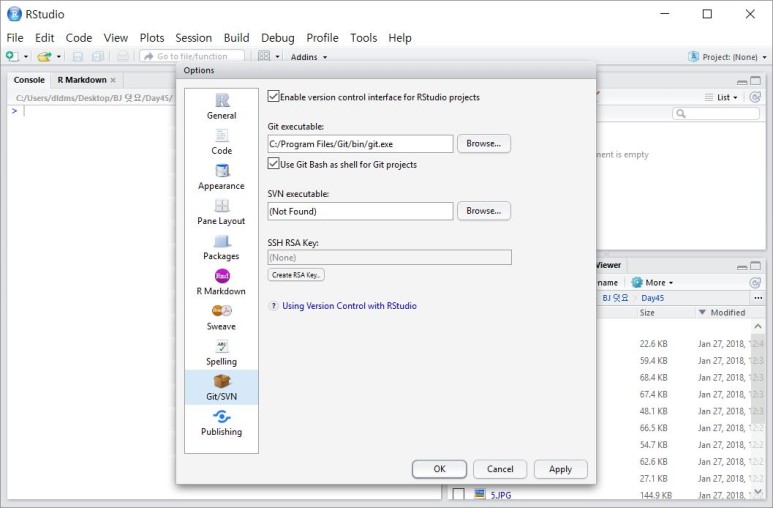773x508 pixels.
Task: Open the Edit menu
Action: point(44,38)
